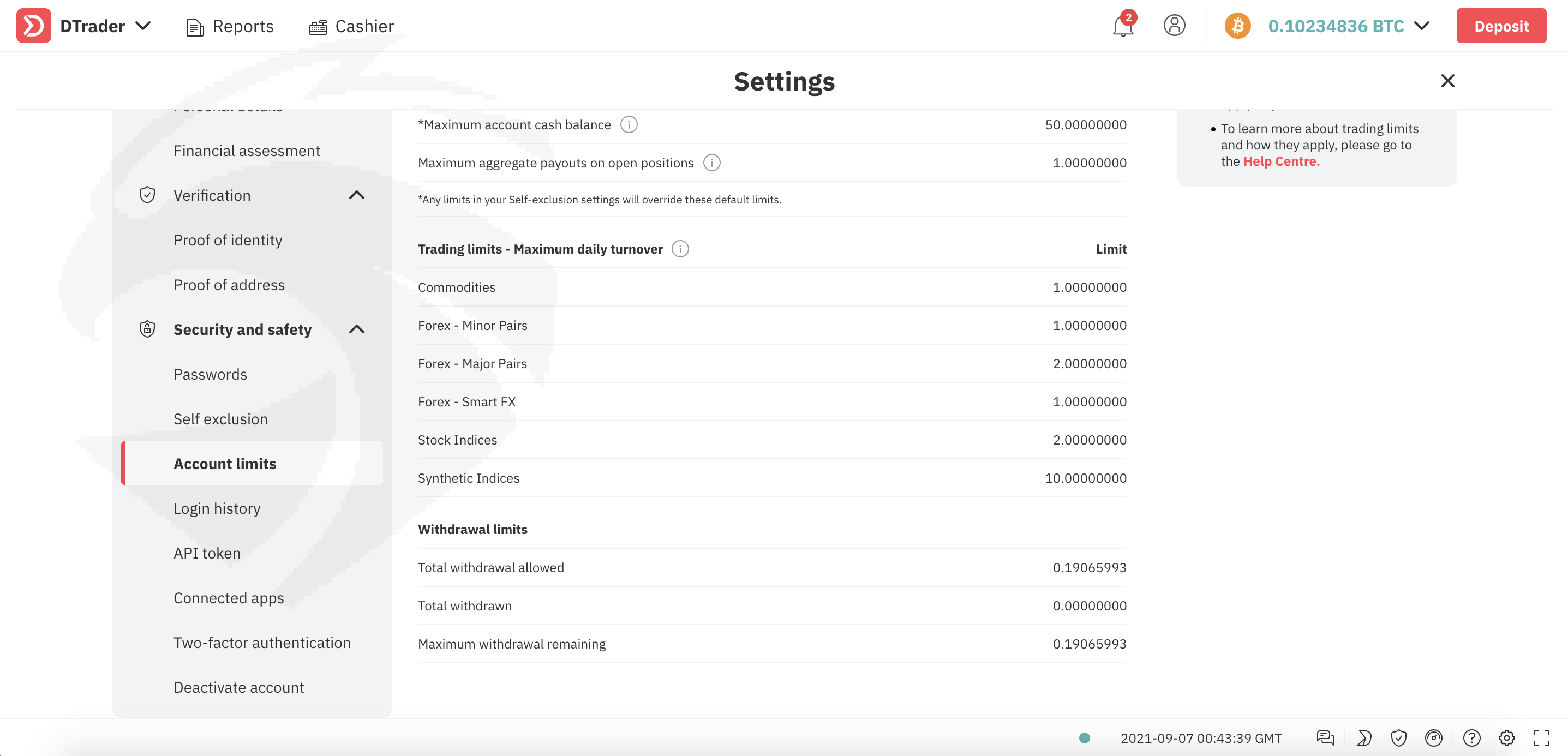
Task: Select Self exclusion in the sidebar
Action: 220,419
